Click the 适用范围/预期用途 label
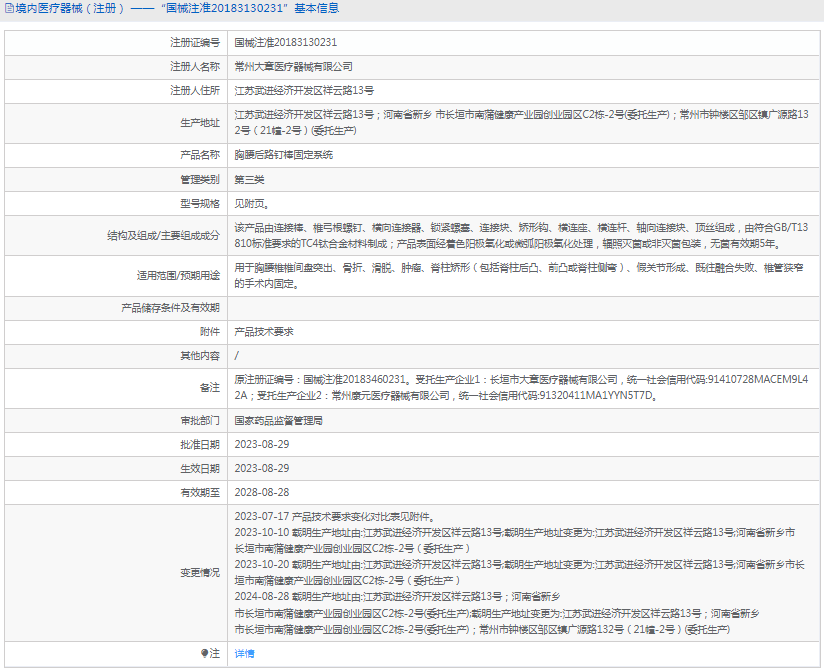This screenshot has height=671, width=824. (x=179, y=275)
